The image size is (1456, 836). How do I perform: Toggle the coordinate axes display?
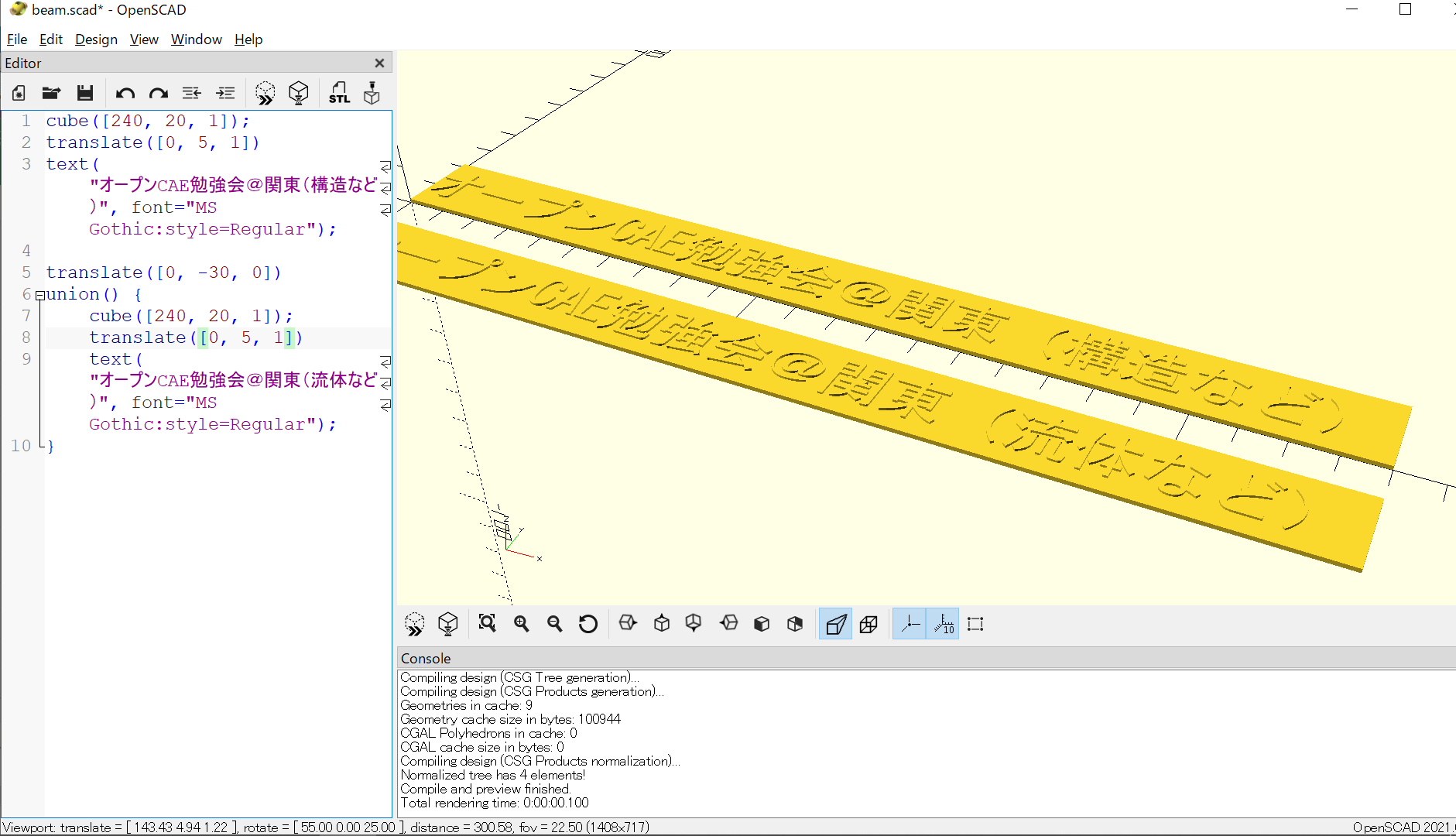pyautogui.click(x=910, y=624)
